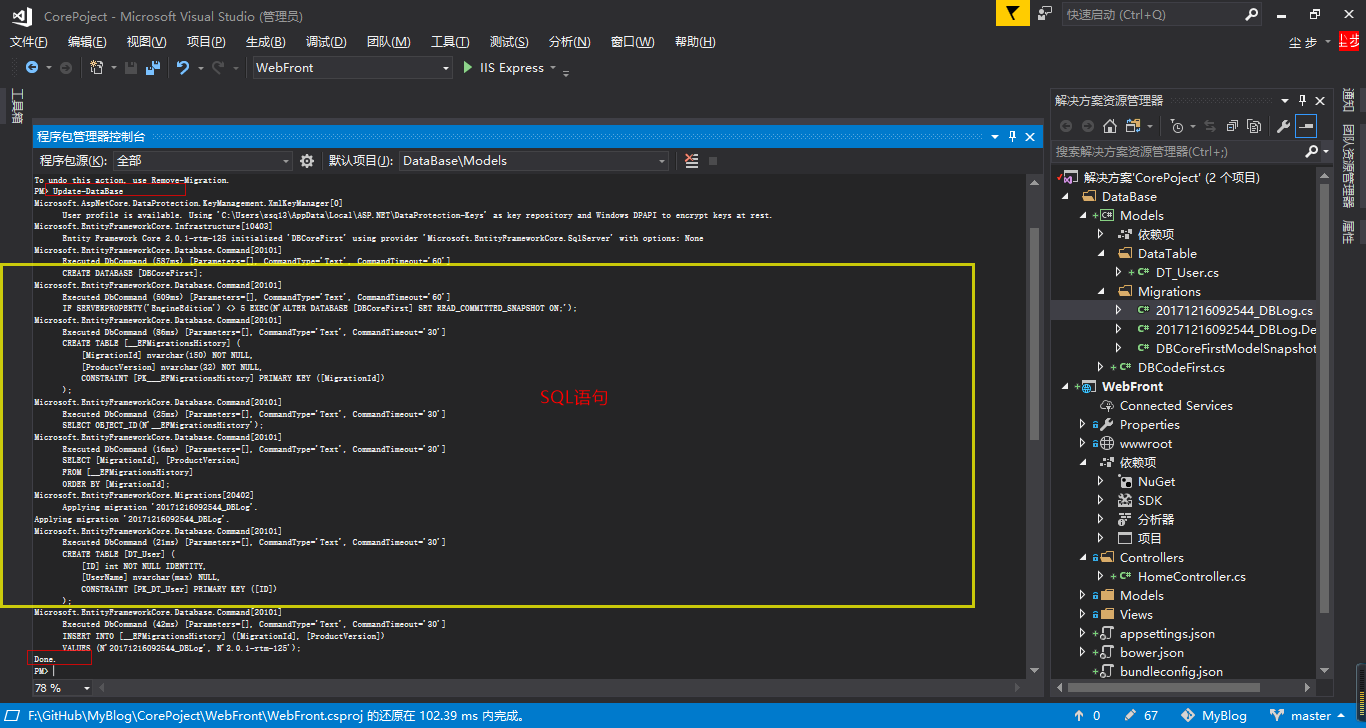Screen dimensions: 1366x728
Task: Toggle Preview Selected Items in Solution Explorer
Action: click(x=1306, y=126)
